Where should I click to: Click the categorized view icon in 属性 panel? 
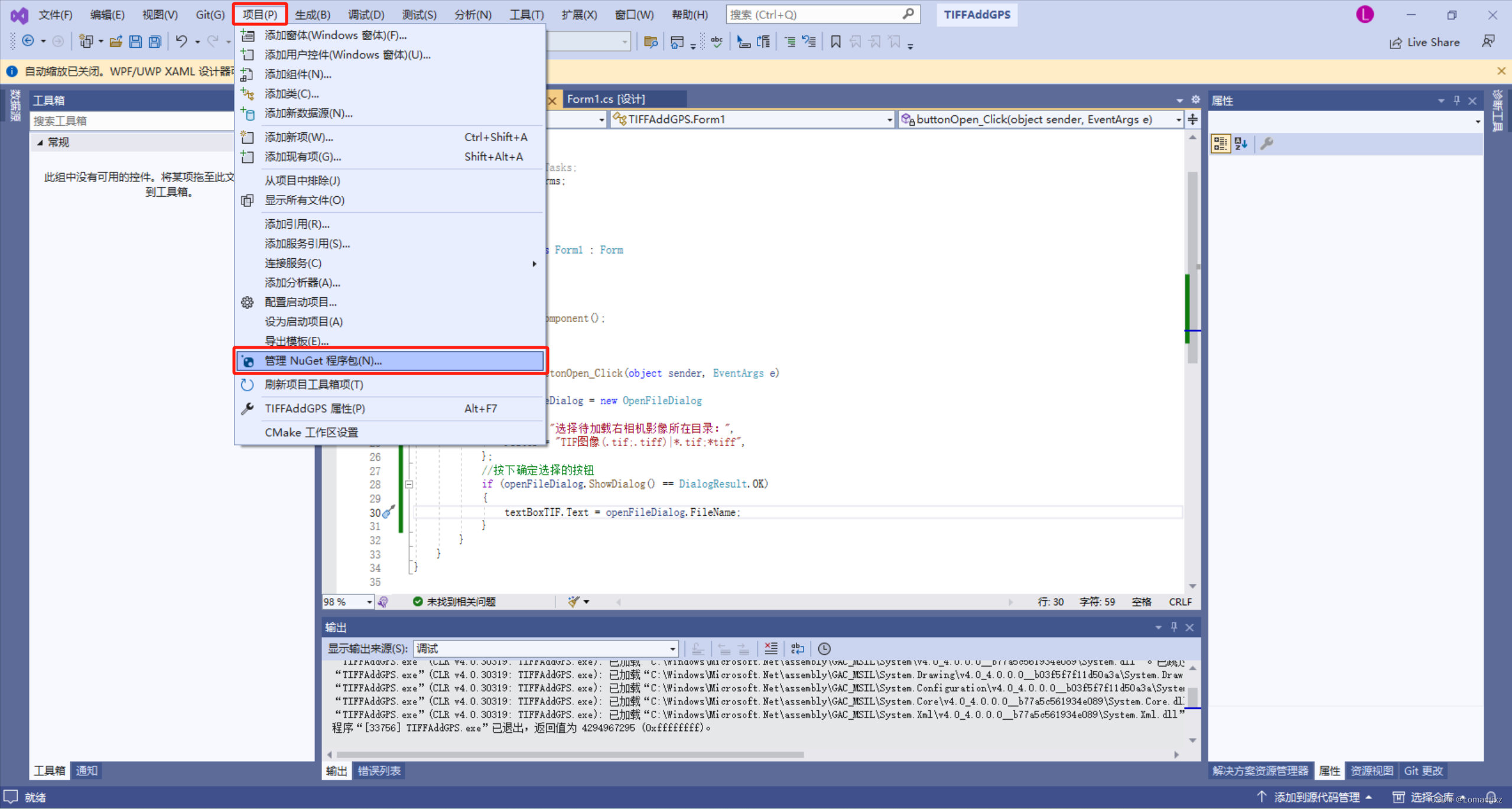coord(1220,144)
